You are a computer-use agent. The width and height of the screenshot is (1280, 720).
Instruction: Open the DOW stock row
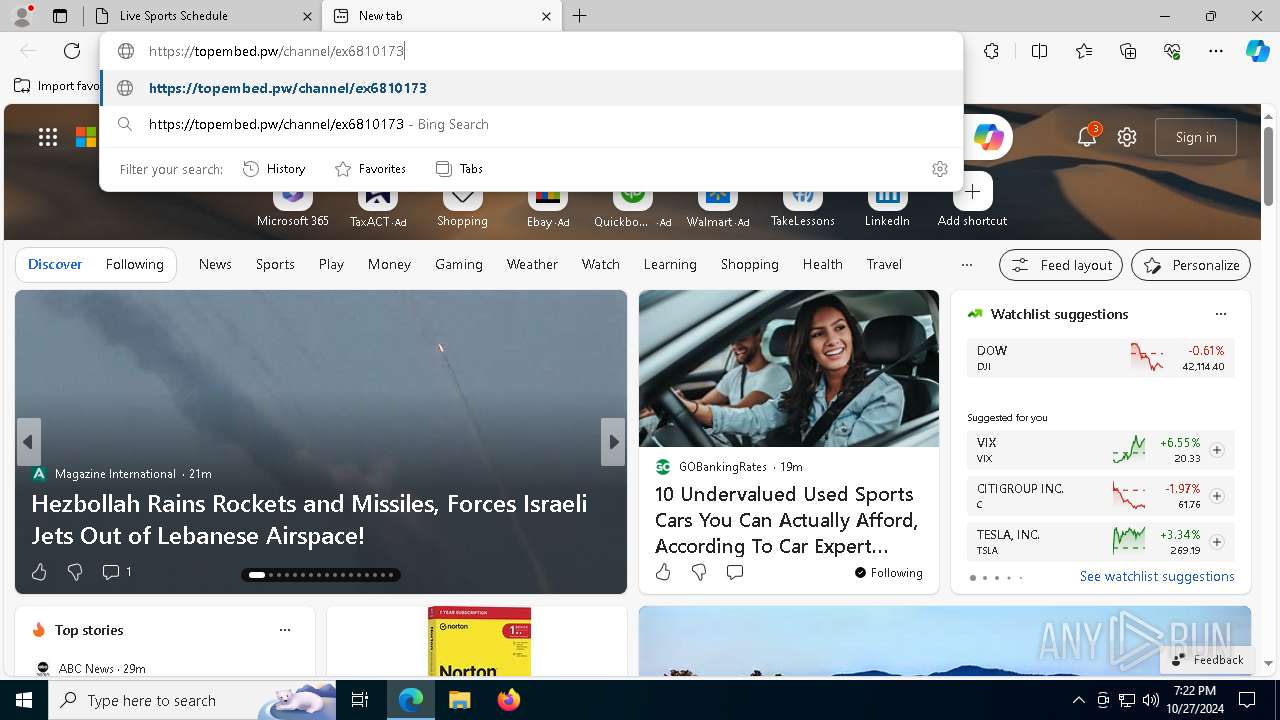tap(1100, 358)
